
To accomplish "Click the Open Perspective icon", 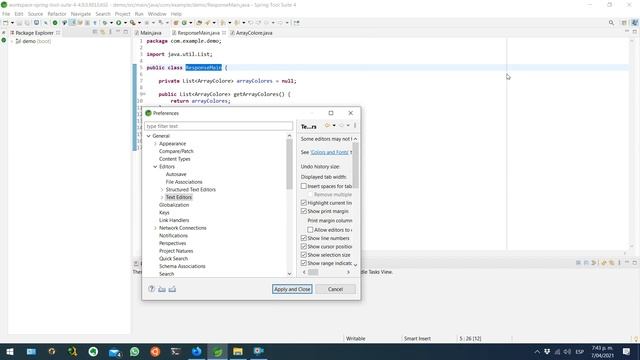I will tap(624, 23).
